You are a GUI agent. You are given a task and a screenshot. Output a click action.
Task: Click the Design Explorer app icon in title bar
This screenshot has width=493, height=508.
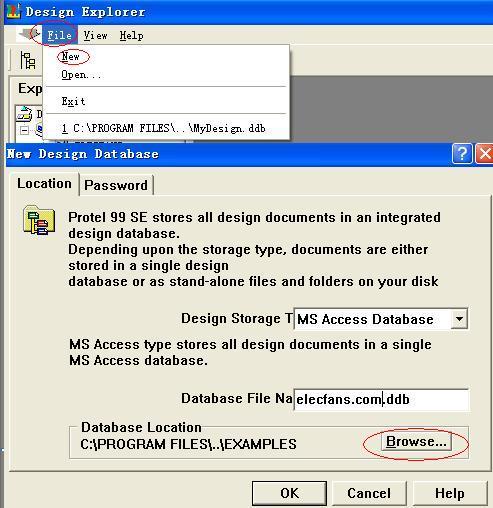(x=13, y=11)
